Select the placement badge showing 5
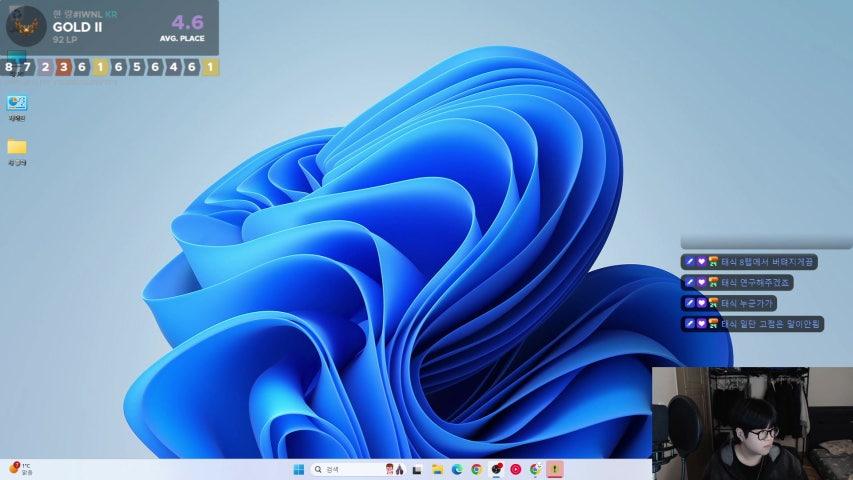Screen dimensions: 853x480 click(137, 67)
